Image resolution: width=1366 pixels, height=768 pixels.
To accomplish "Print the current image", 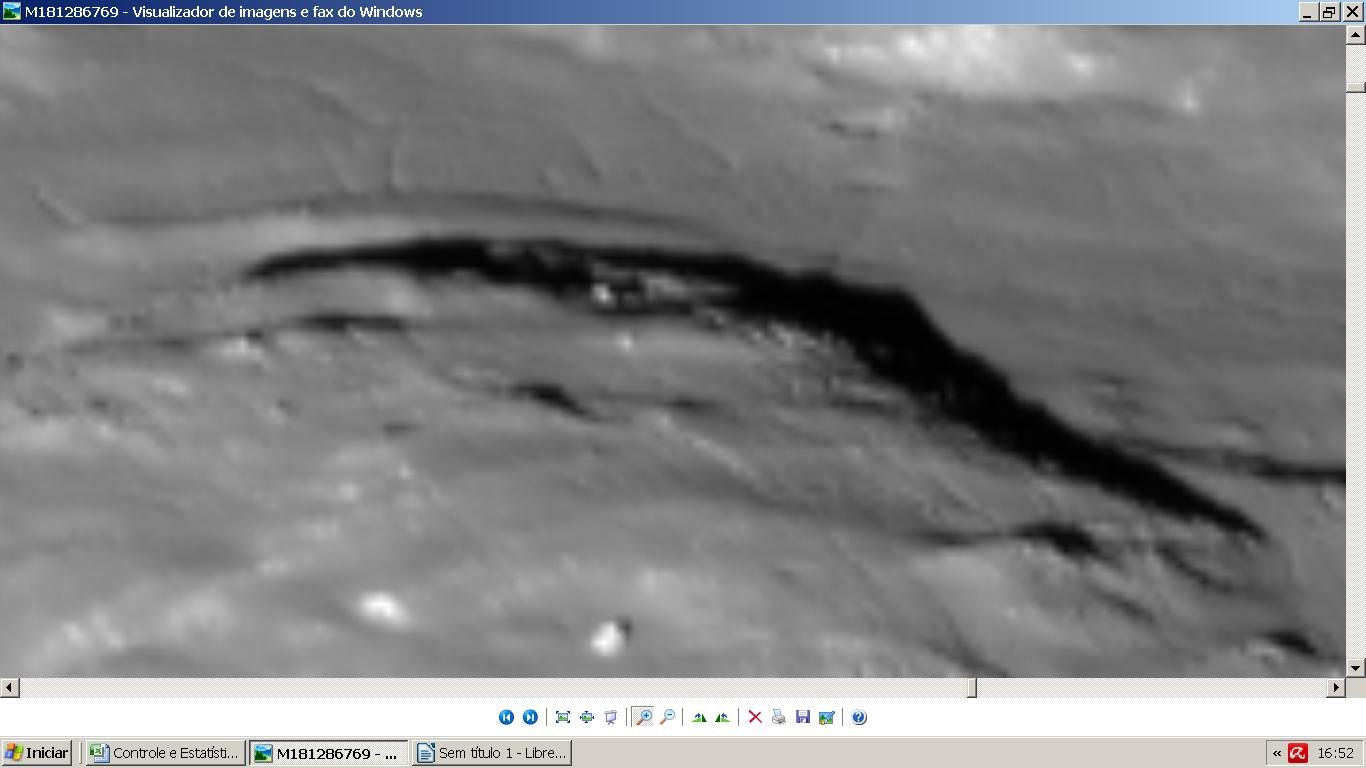I will [x=779, y=717].
